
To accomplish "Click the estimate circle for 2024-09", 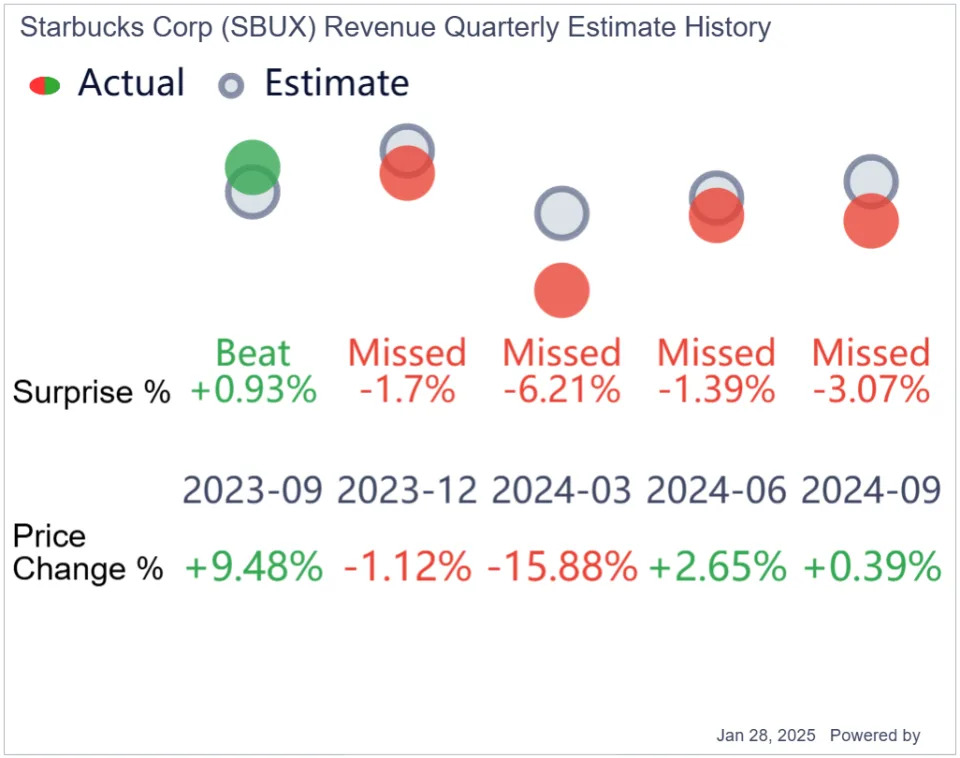I will [871, 182].
